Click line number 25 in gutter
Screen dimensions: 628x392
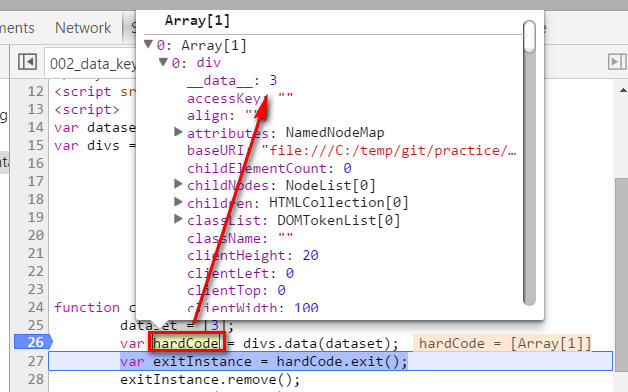pyautogui.click(x=36, y=325)
